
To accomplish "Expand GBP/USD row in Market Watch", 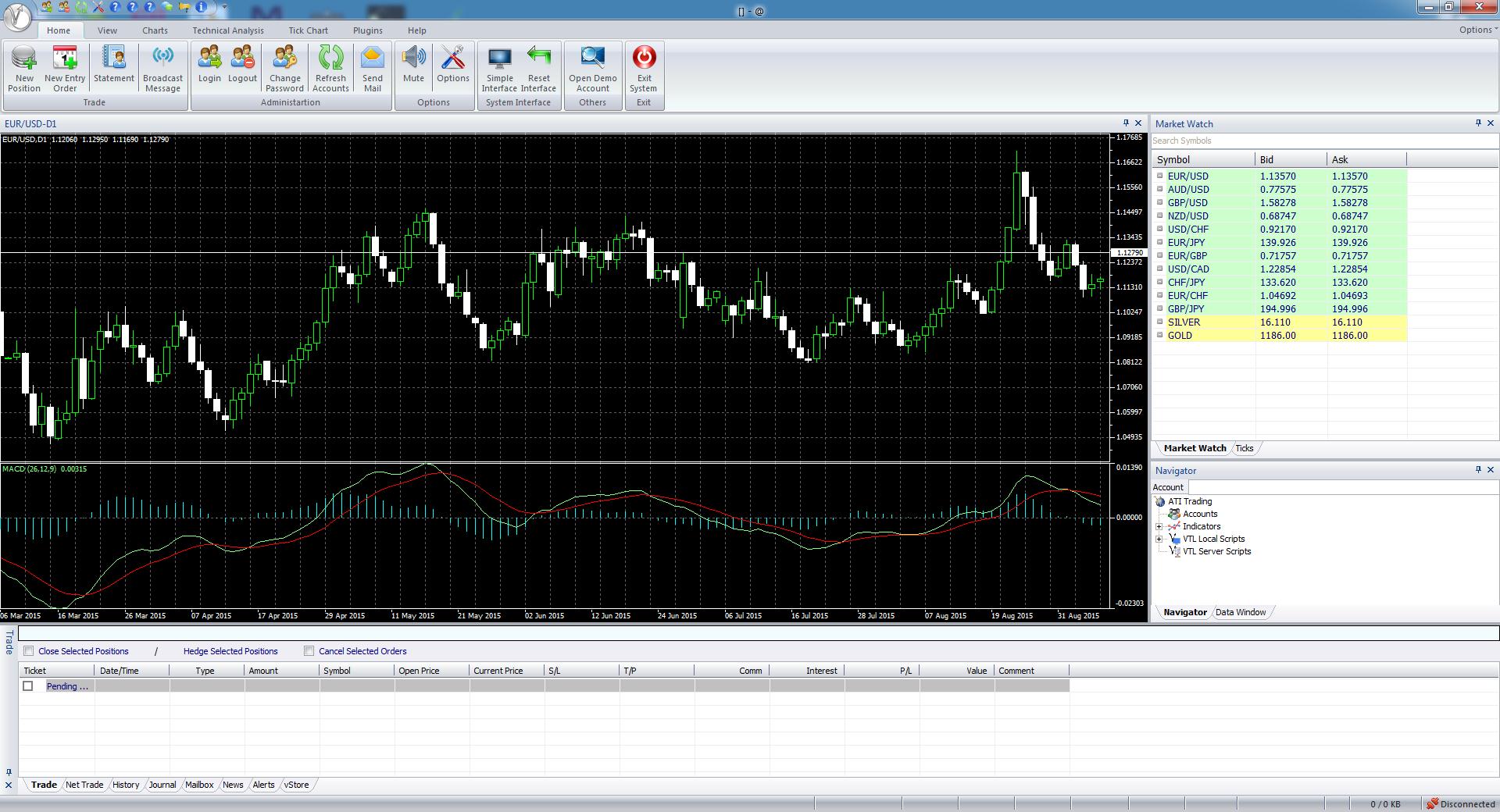I will click(x=1160, y=202).
